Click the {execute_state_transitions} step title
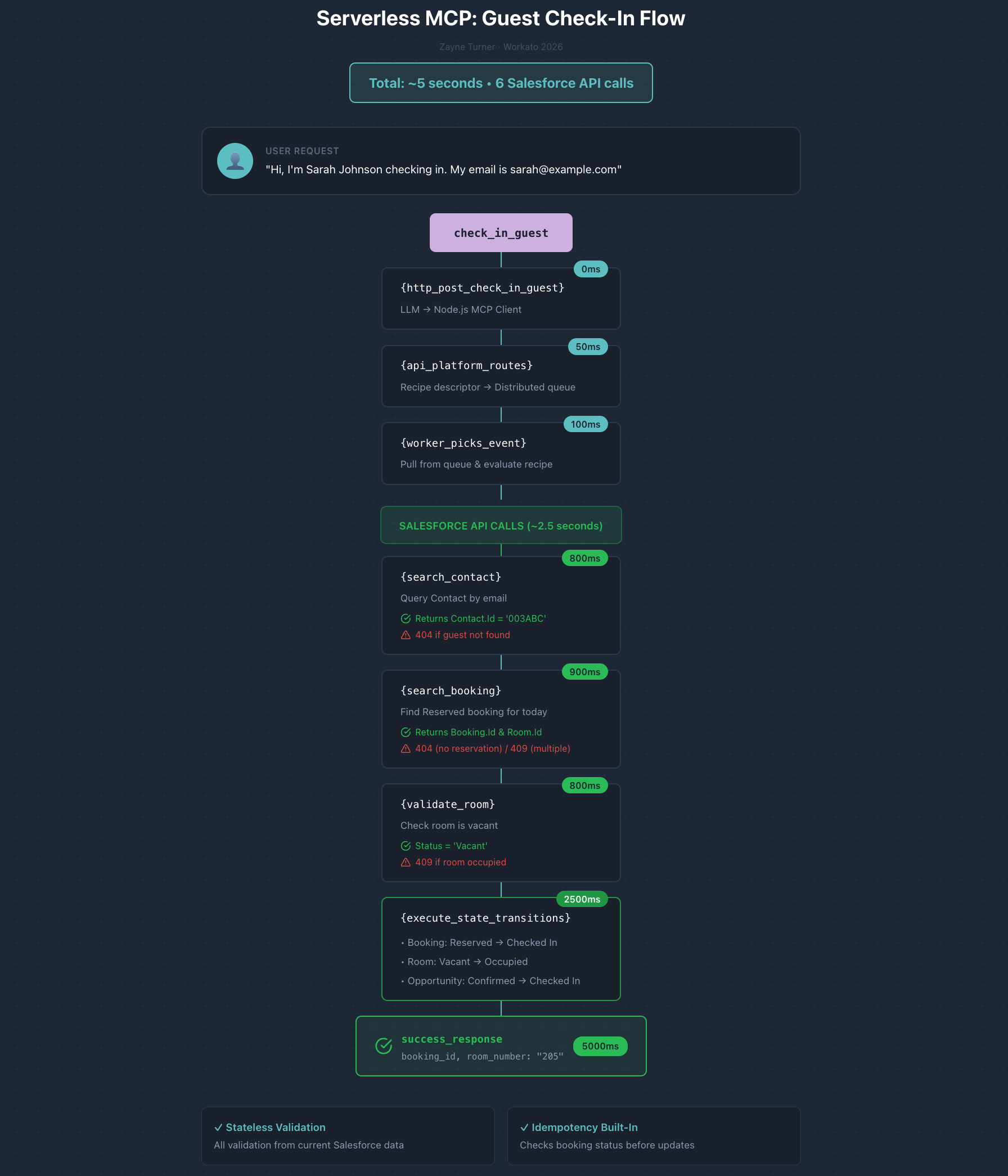Image resolution: width=1008 pixels, height=1176 pixels. point(485,918)
